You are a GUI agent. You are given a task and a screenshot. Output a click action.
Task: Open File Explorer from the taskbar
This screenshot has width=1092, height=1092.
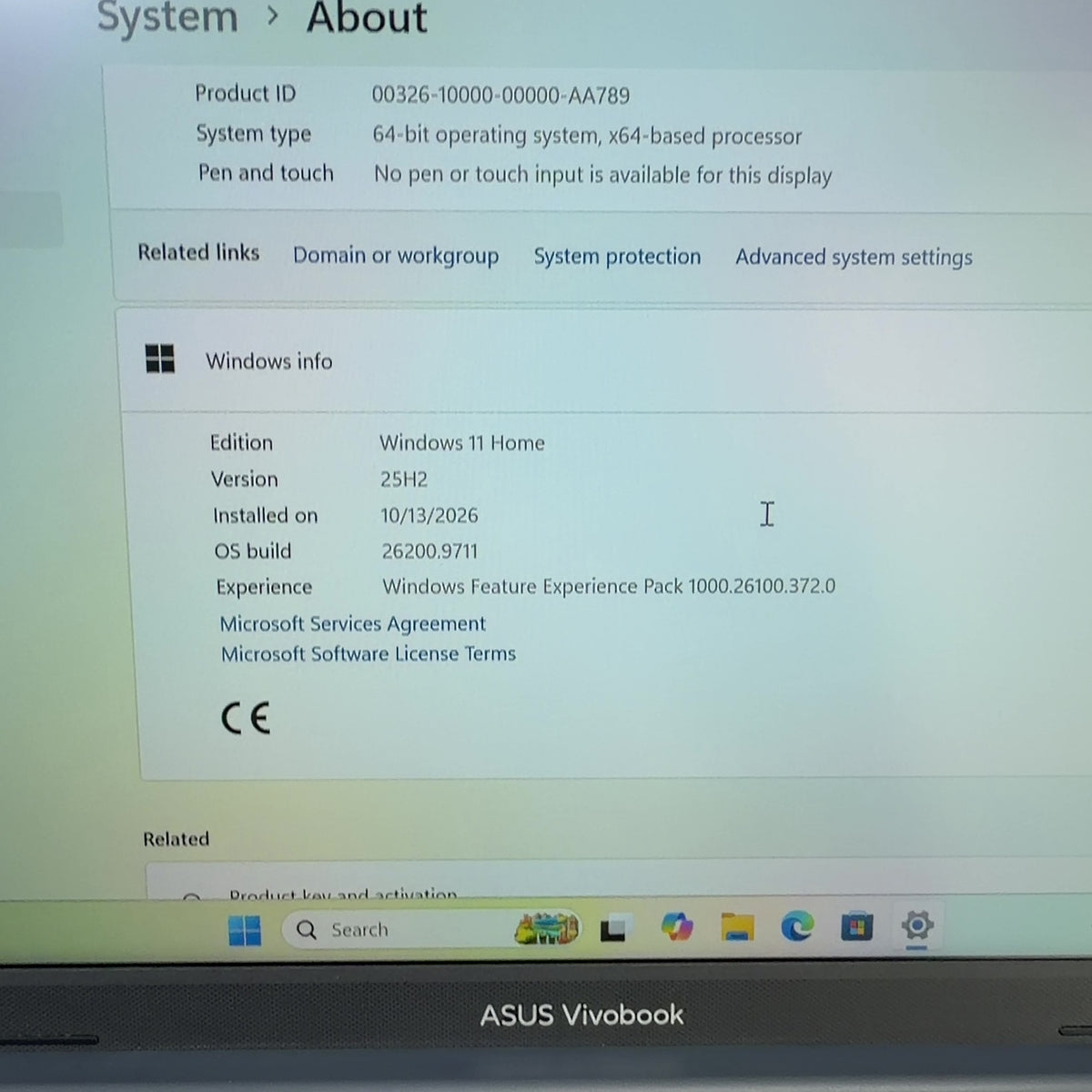coord(737,927)
